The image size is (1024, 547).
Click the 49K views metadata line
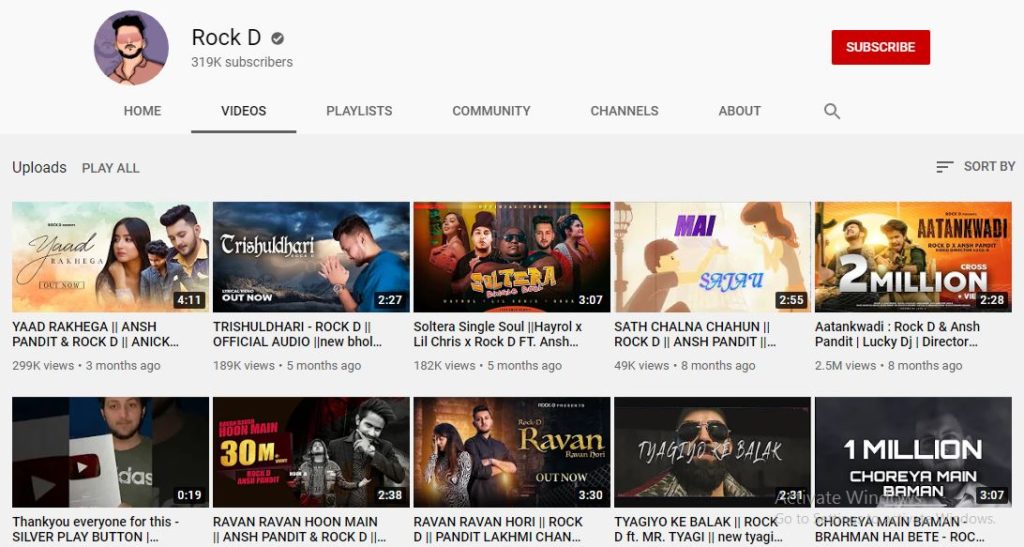click(x=684, y=366)
